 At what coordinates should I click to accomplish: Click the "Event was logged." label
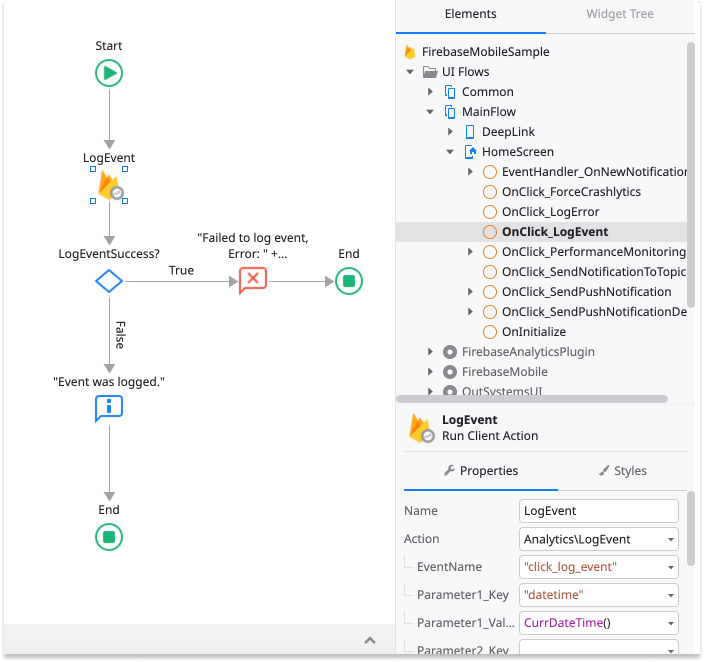coord(109,382)
